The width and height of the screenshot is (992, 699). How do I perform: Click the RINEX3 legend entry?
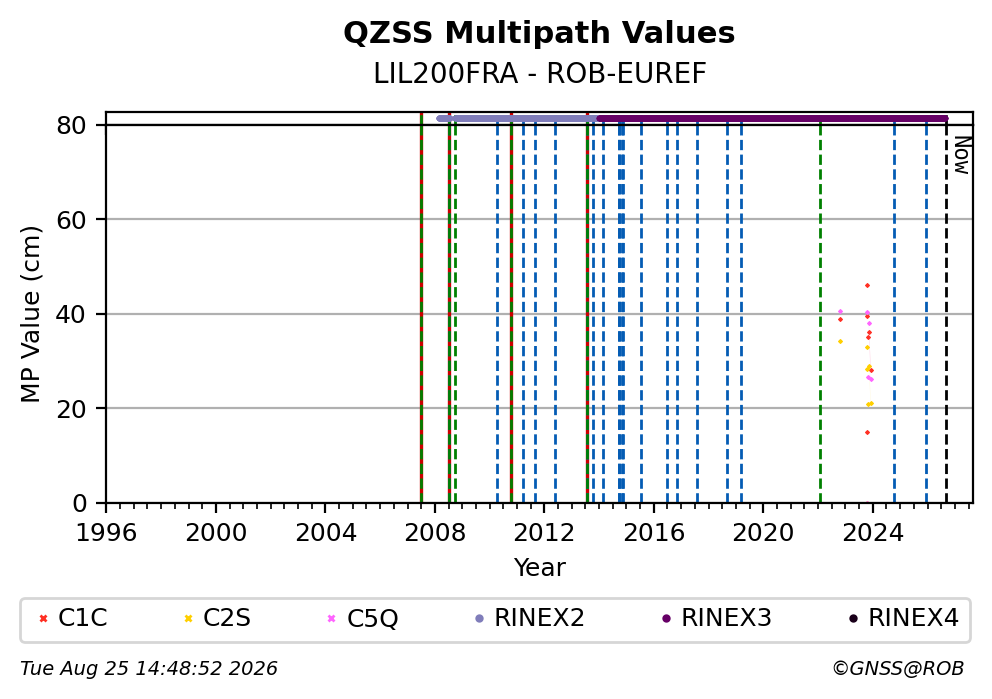[x=717, y=618]
